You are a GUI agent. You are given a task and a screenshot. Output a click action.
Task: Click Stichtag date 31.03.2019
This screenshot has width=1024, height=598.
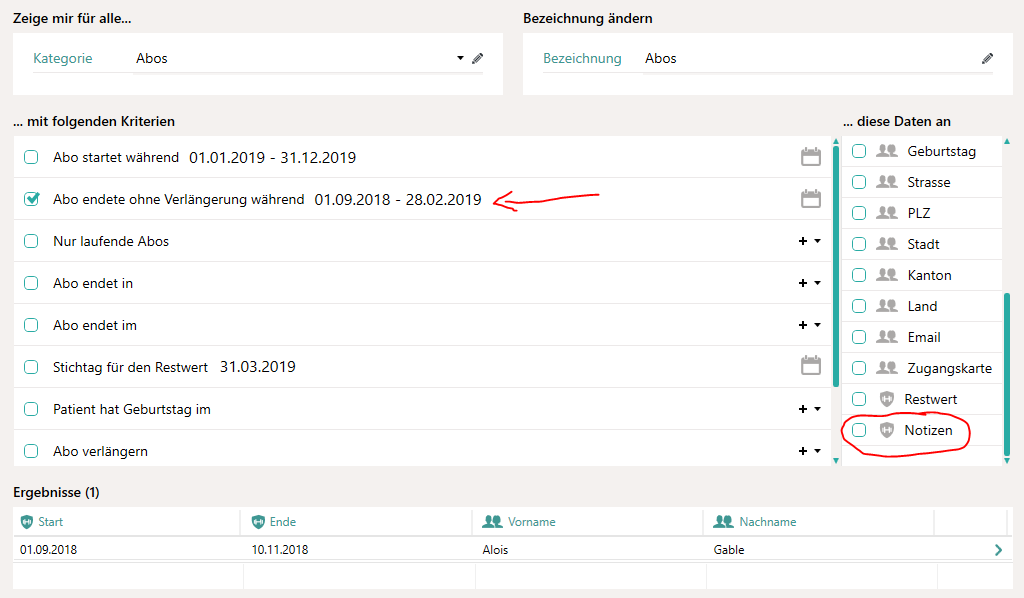tap(257, 367)
